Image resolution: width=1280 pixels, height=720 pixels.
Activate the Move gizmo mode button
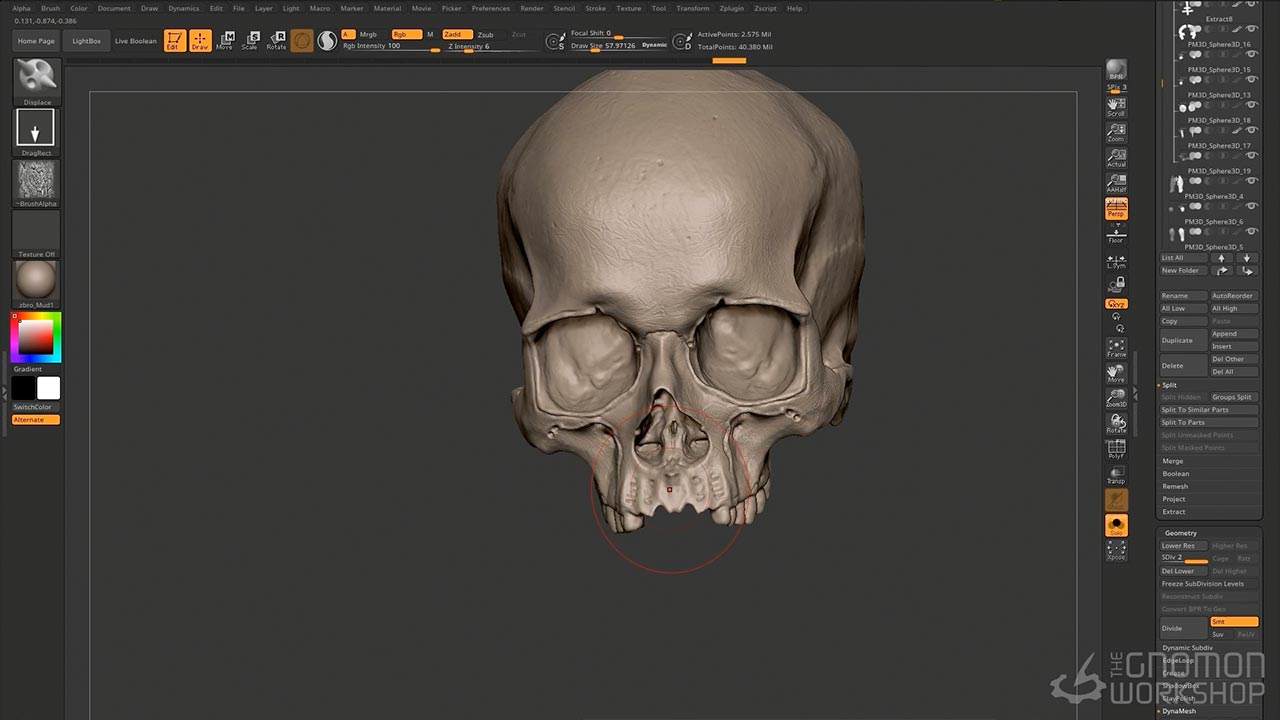coord(224,41)
